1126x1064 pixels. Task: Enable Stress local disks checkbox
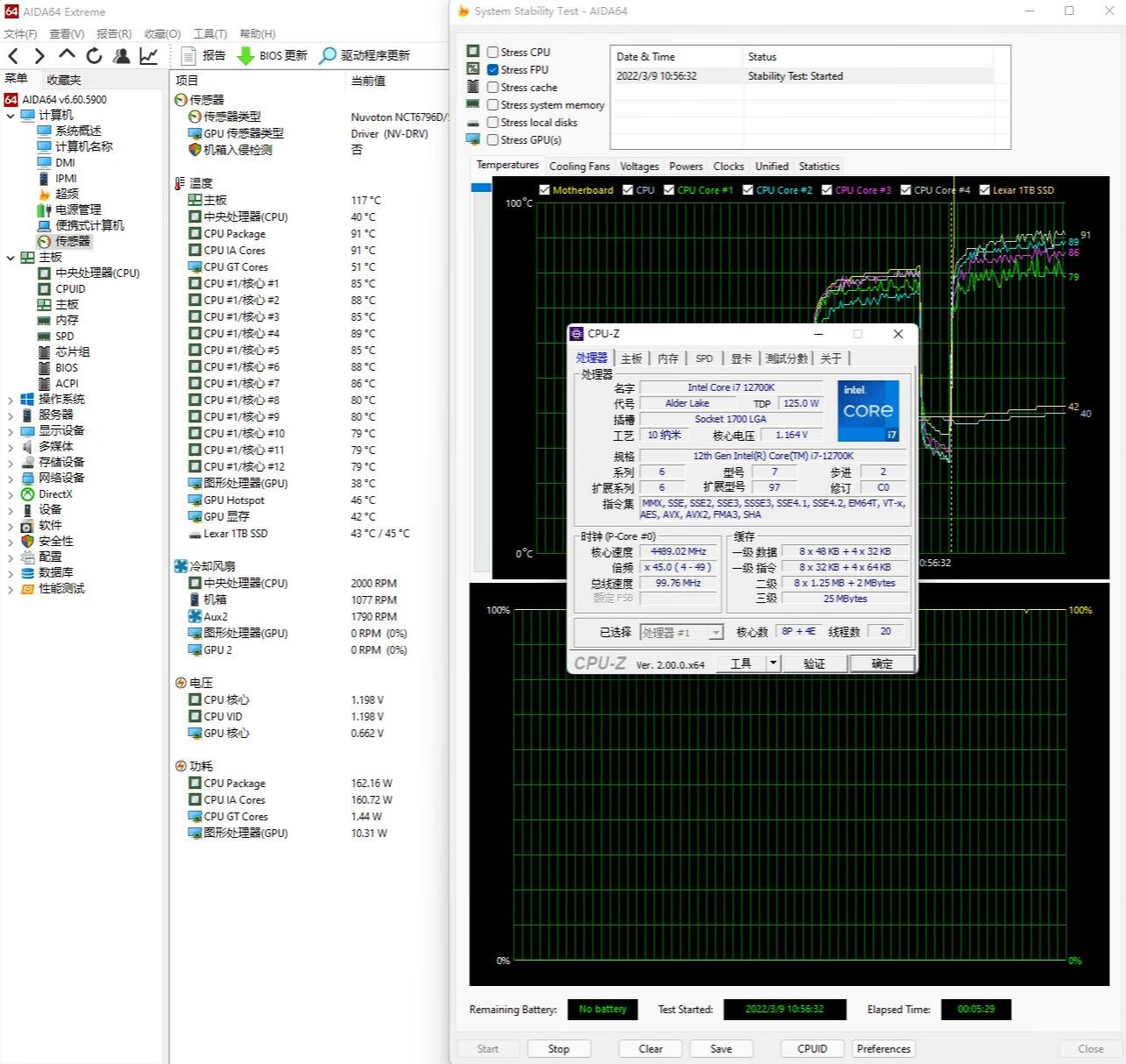pyautogui.click(x=492, y=122)
